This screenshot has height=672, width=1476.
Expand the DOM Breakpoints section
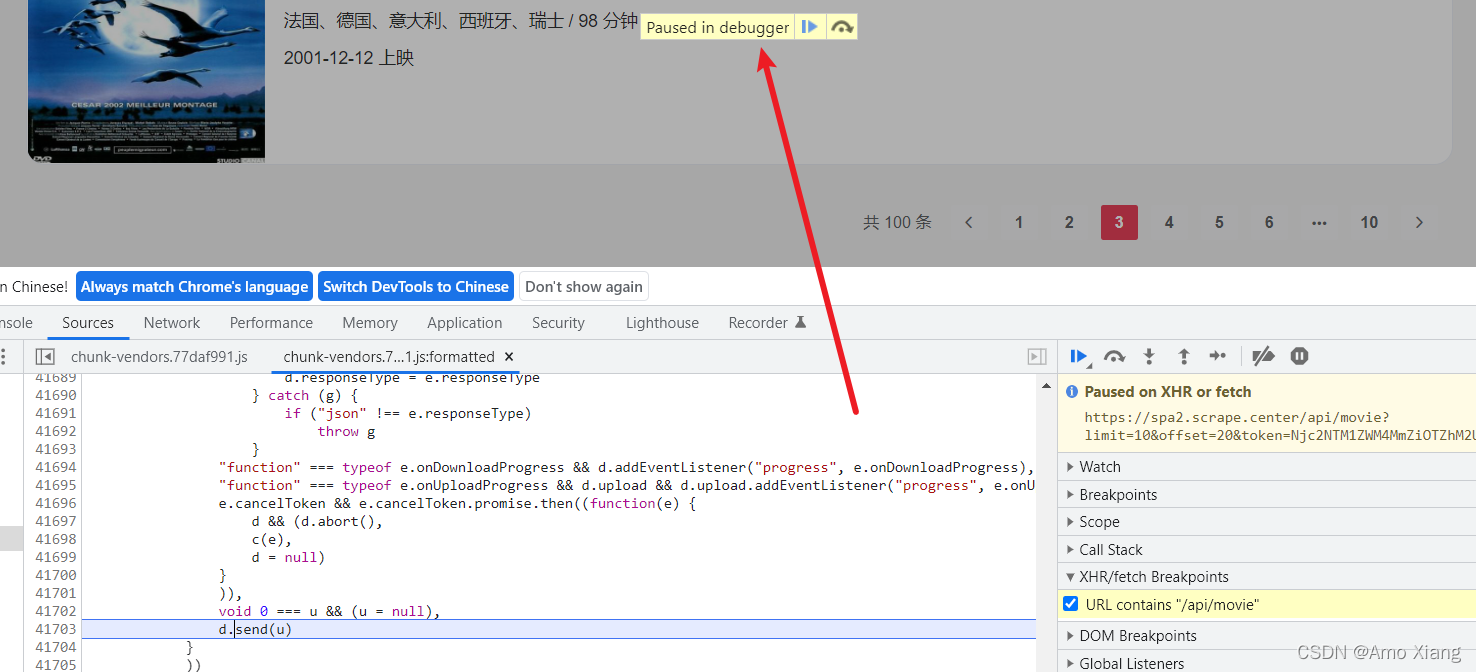pyautogui.click(x=1267, y=636)
